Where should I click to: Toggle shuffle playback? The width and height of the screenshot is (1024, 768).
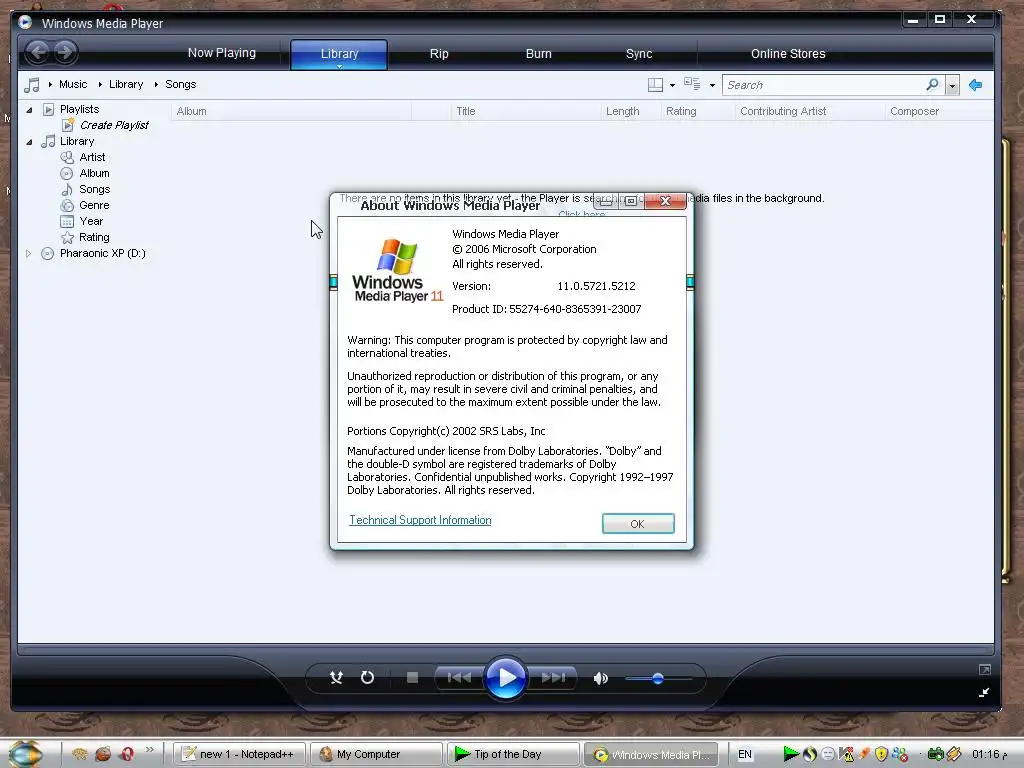336,678
